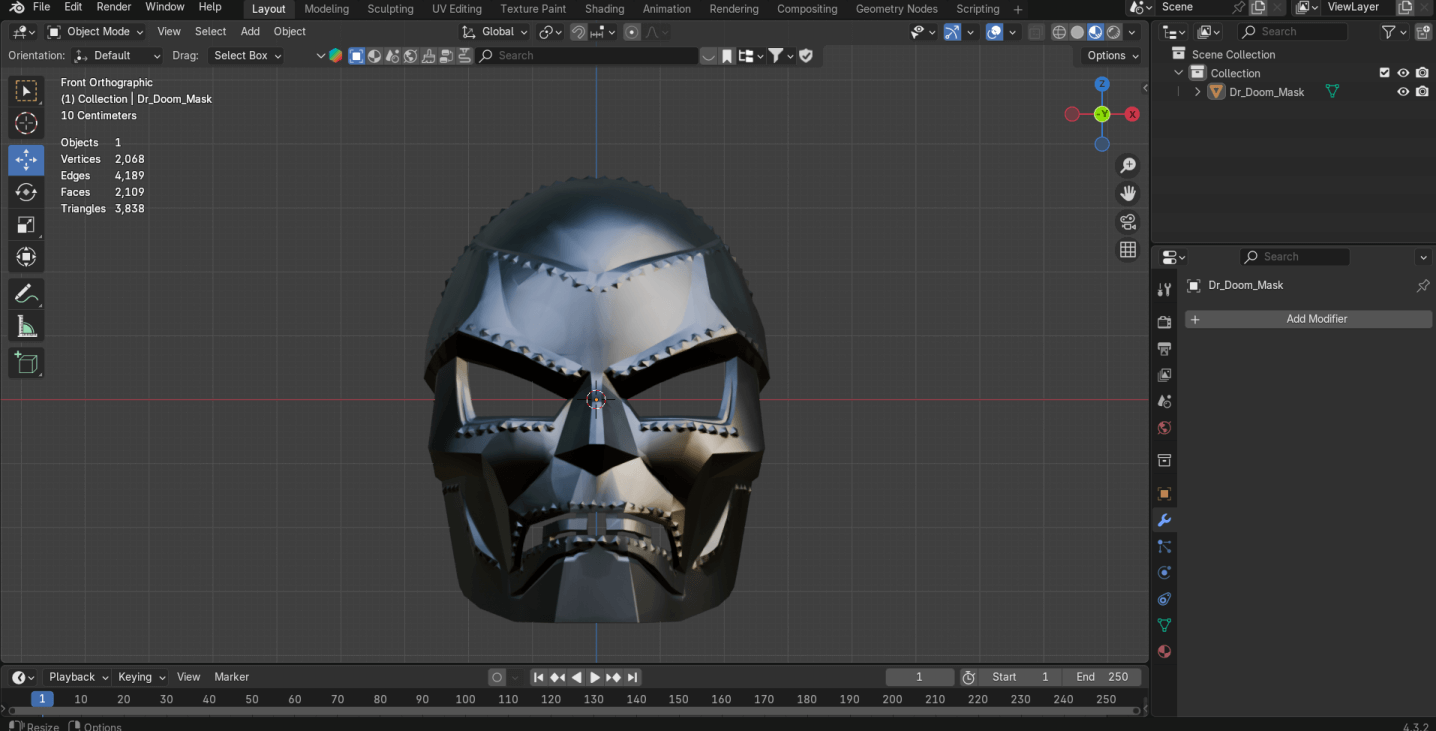Disable Dr_Doom_Mask in renders camera icon

click(1422, 92)
